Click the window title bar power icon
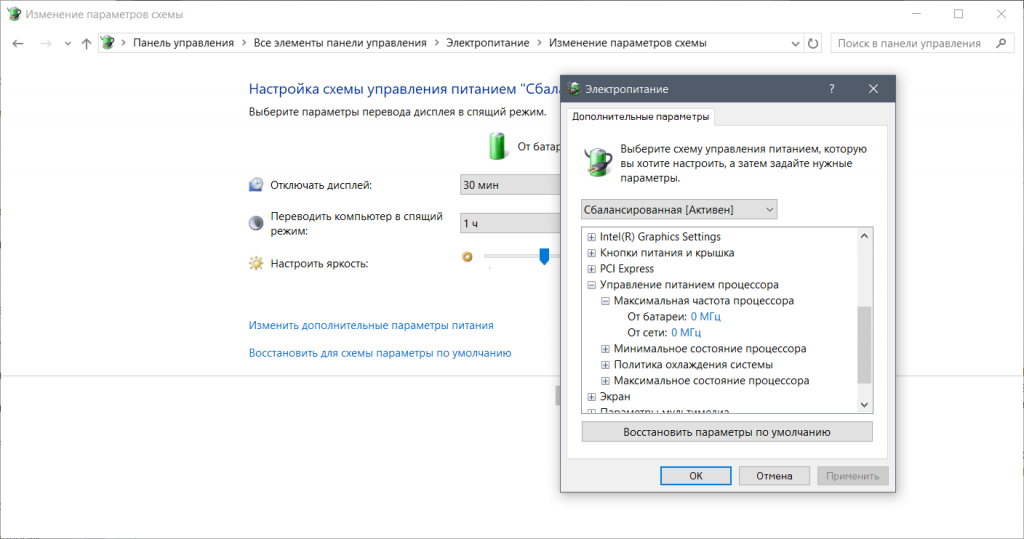1024x539 pixels. (x=13, y=14)
